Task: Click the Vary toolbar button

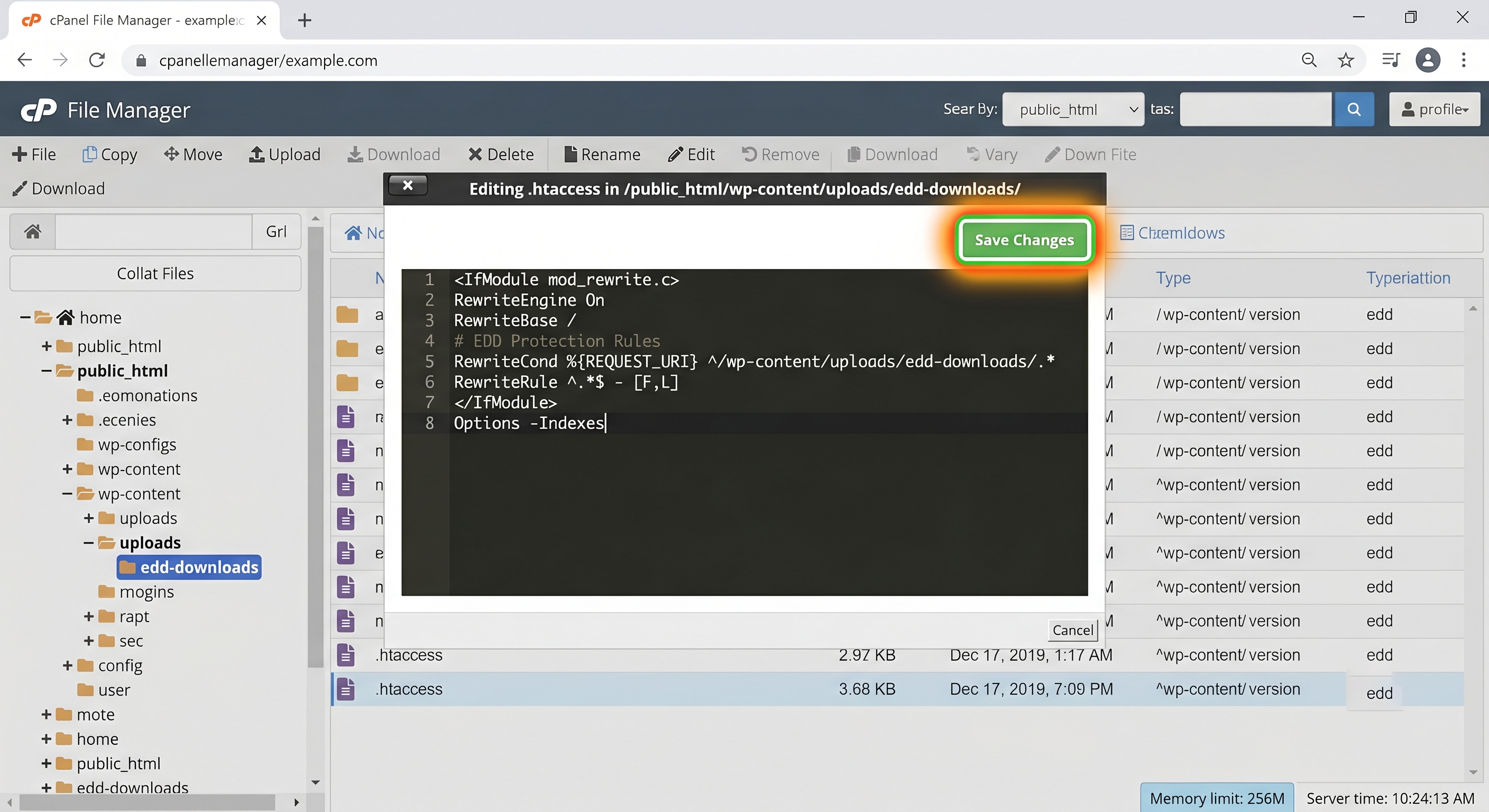Action: click(992, 154)
